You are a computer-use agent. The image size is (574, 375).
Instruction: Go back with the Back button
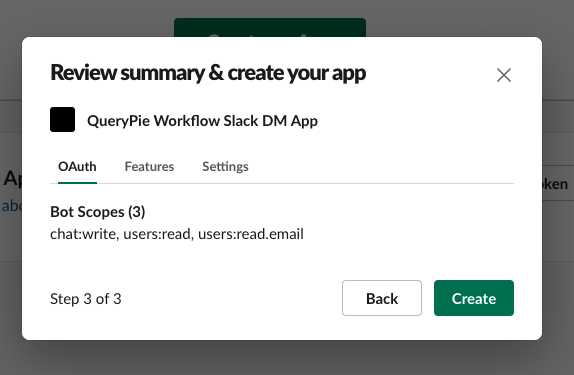coord(382,298)
